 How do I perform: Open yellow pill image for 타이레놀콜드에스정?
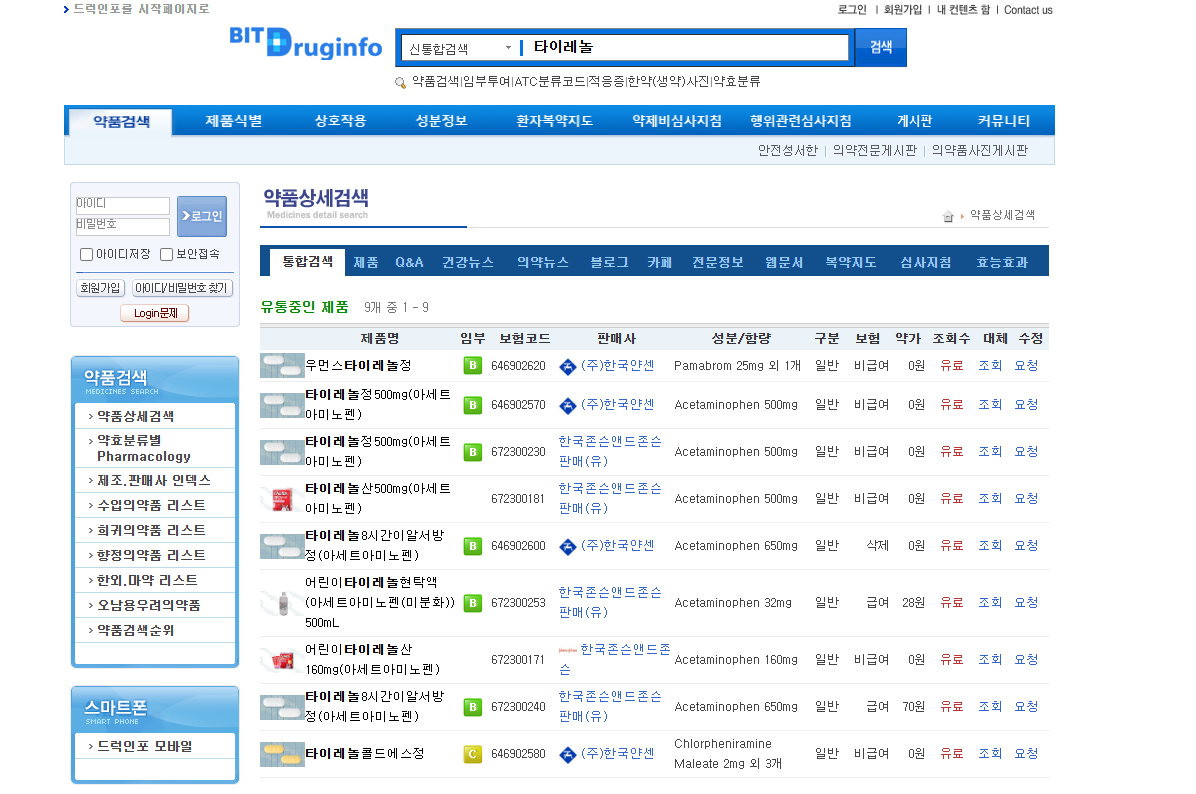coord(282,754)
